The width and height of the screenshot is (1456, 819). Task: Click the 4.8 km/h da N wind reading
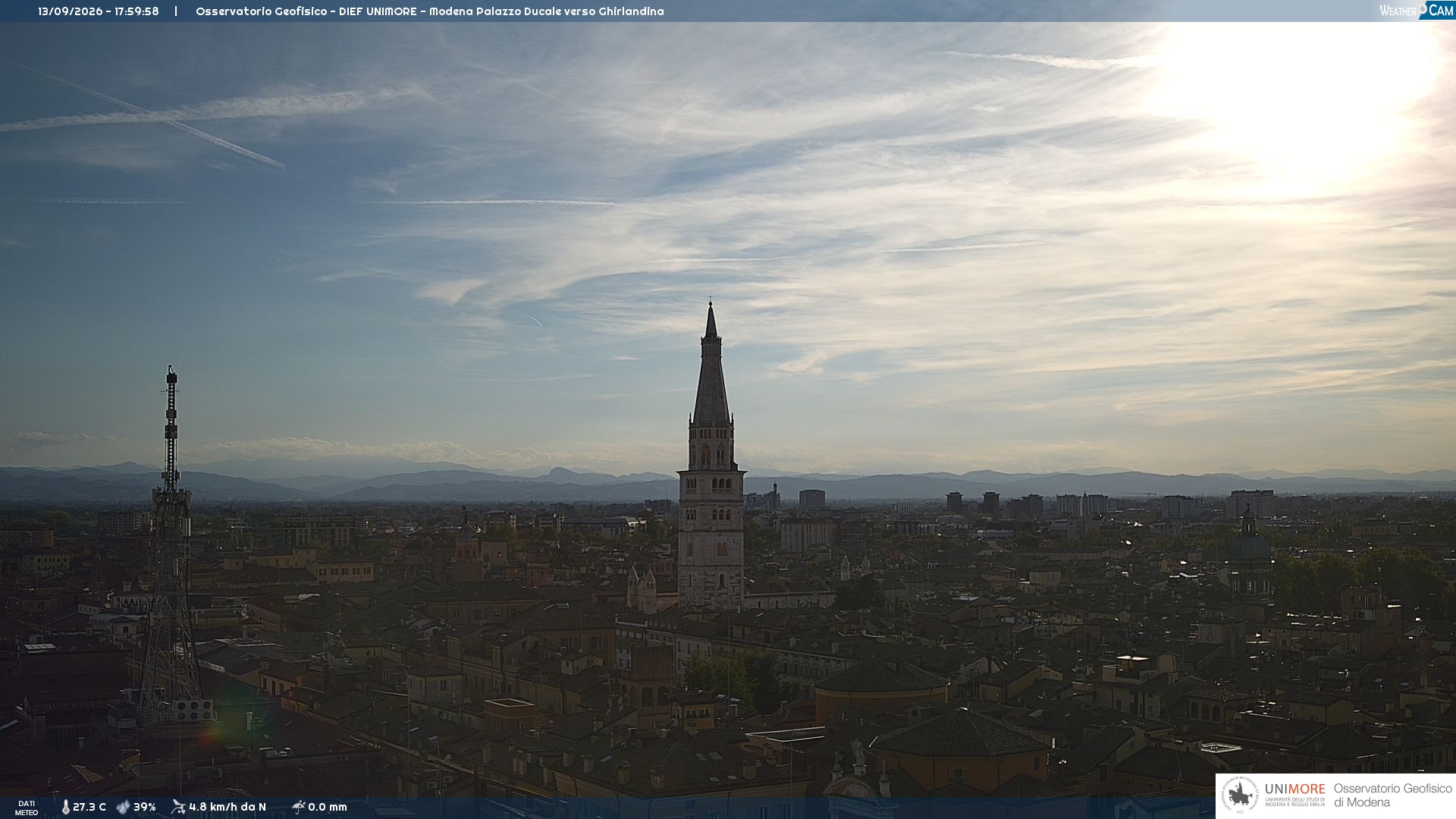tap(227, 808)
